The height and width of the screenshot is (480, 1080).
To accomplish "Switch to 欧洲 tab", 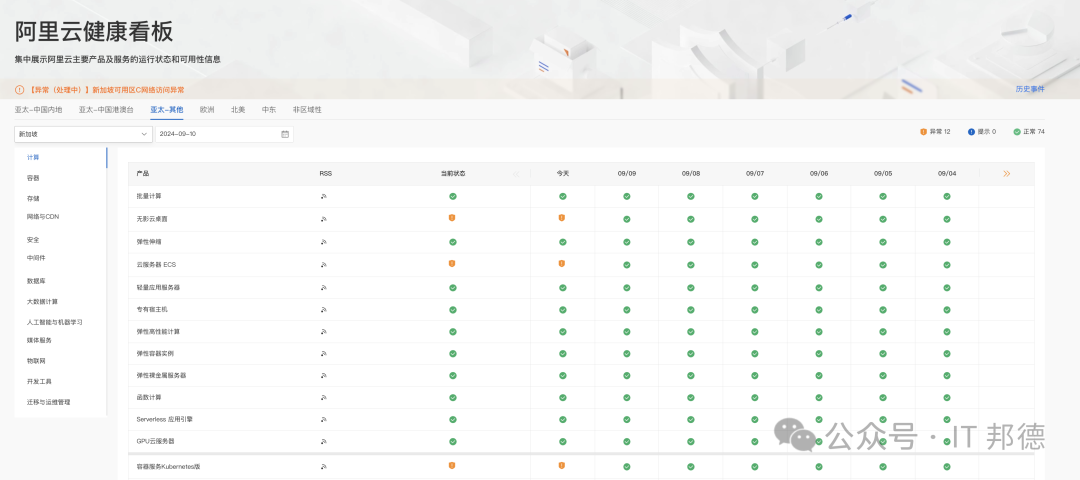I will pyautogui.click(x=207, y=109).
